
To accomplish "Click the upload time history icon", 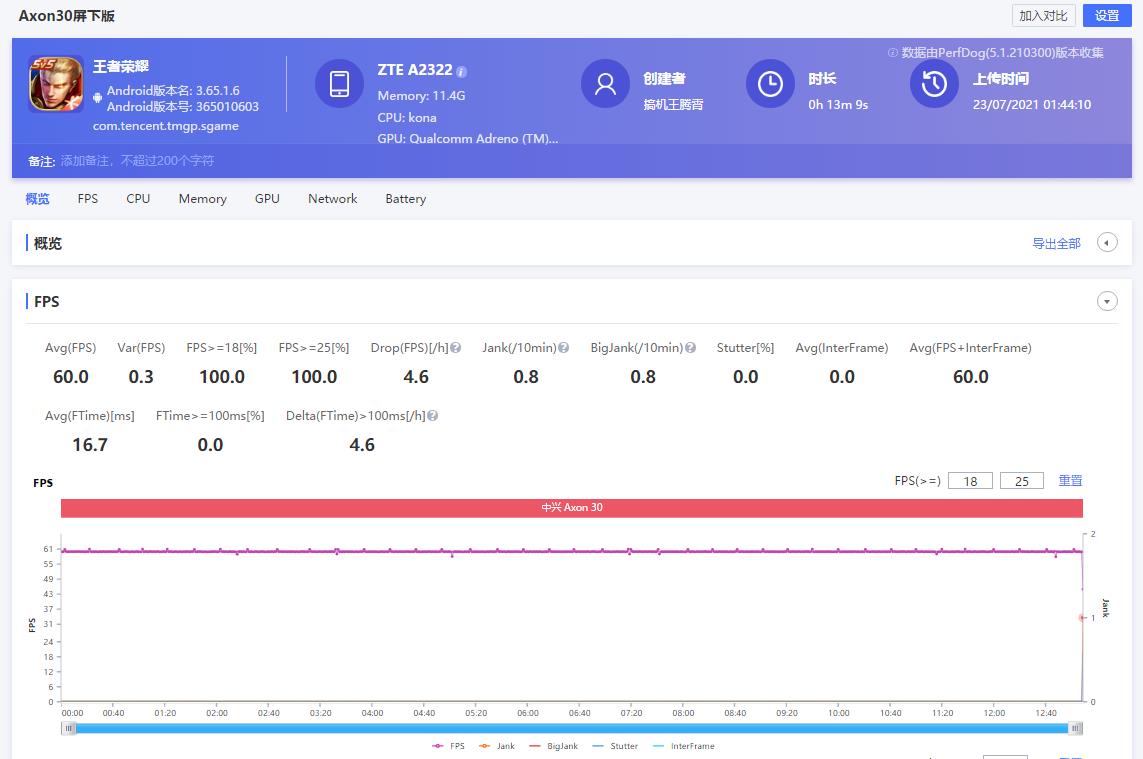I will click(x=934, y=84).
